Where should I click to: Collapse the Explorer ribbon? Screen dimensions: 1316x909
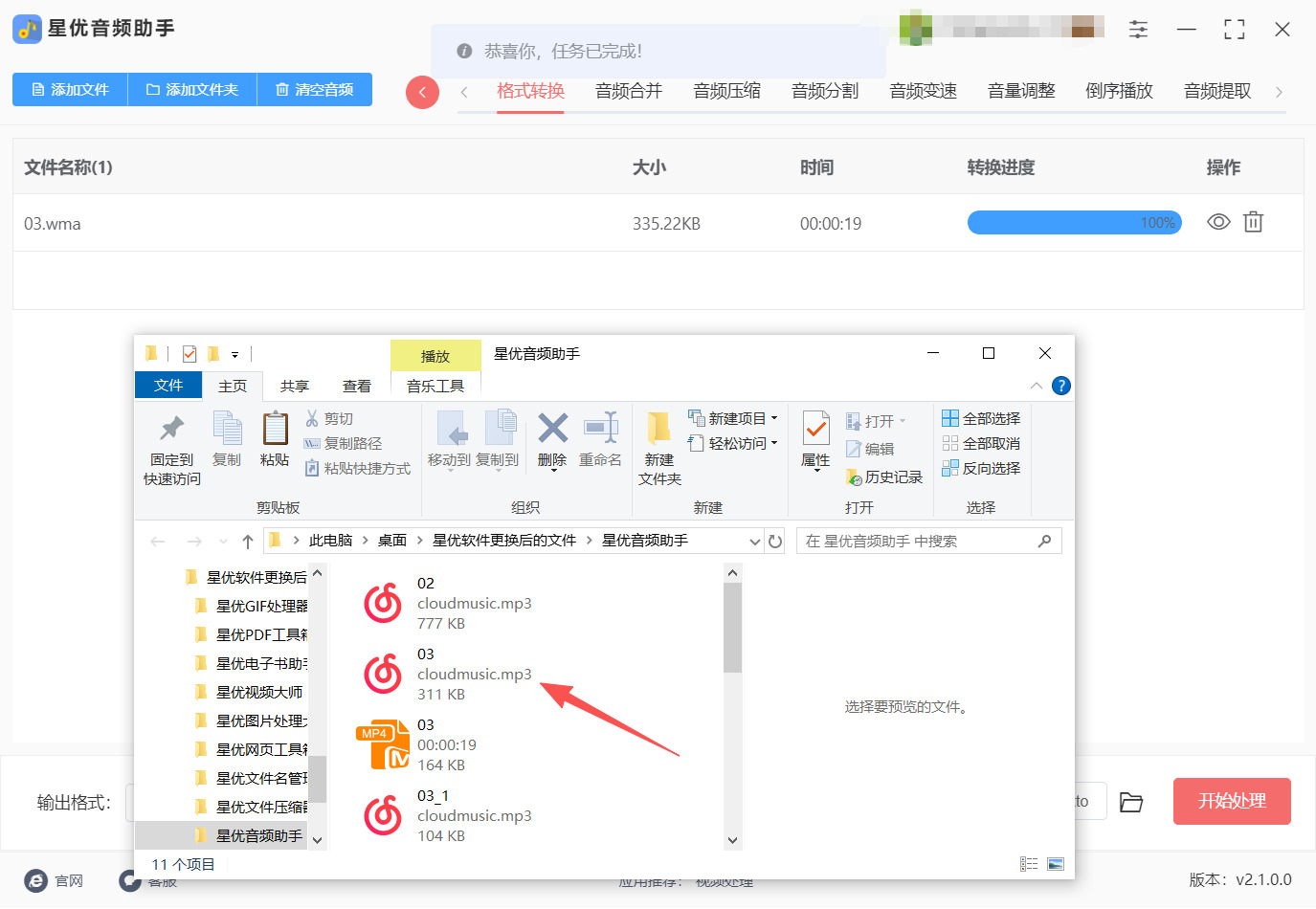[x=1037, y=386]
